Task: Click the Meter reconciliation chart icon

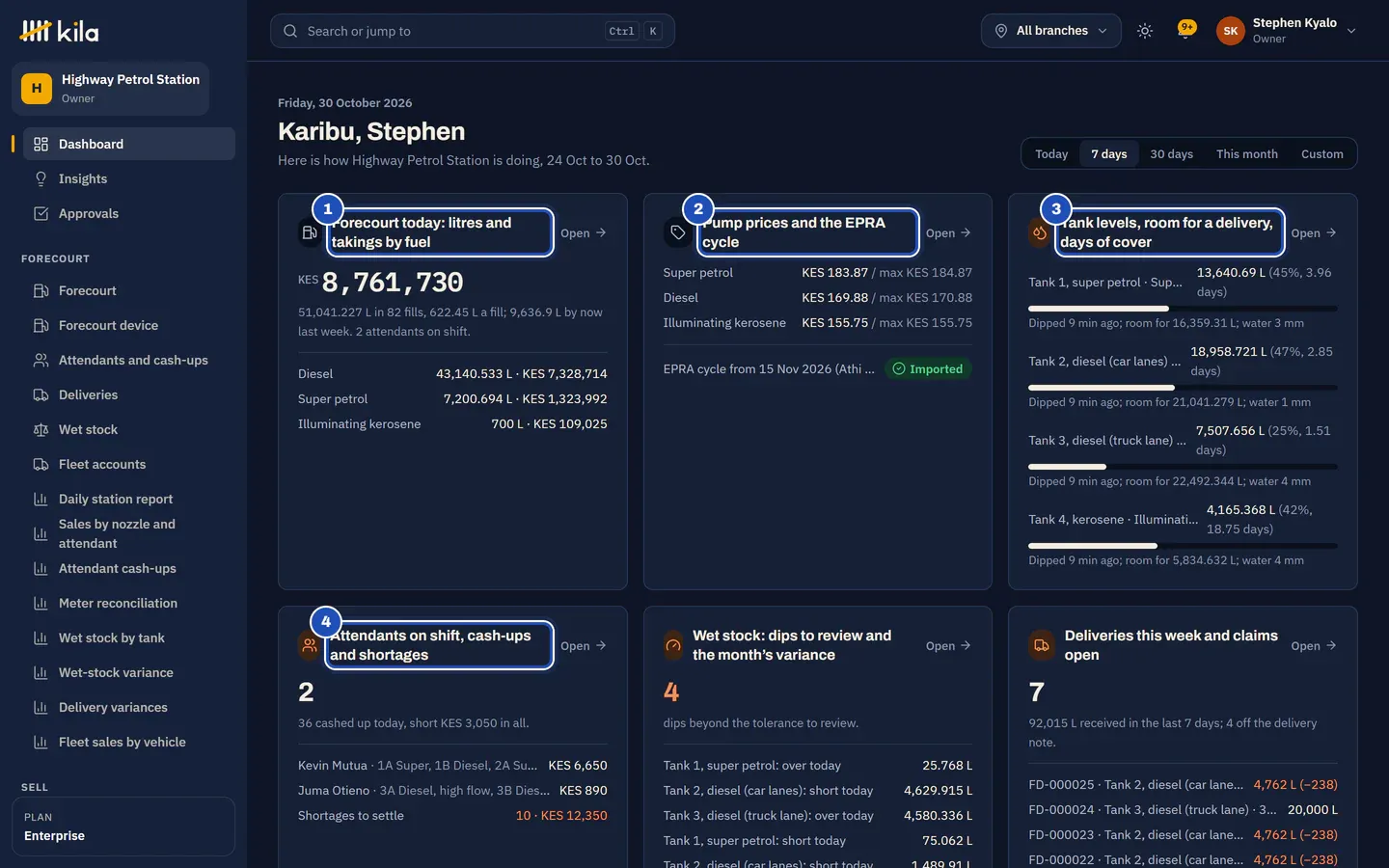Action: (41, 603)
